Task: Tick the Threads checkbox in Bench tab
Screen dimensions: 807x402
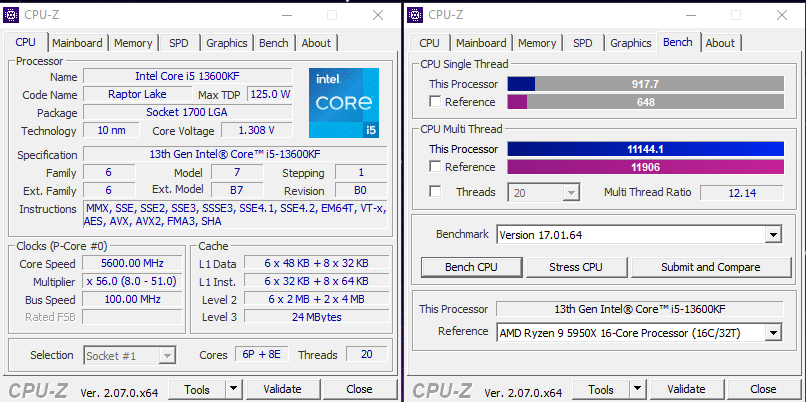Action: click(x=435, y=192)
